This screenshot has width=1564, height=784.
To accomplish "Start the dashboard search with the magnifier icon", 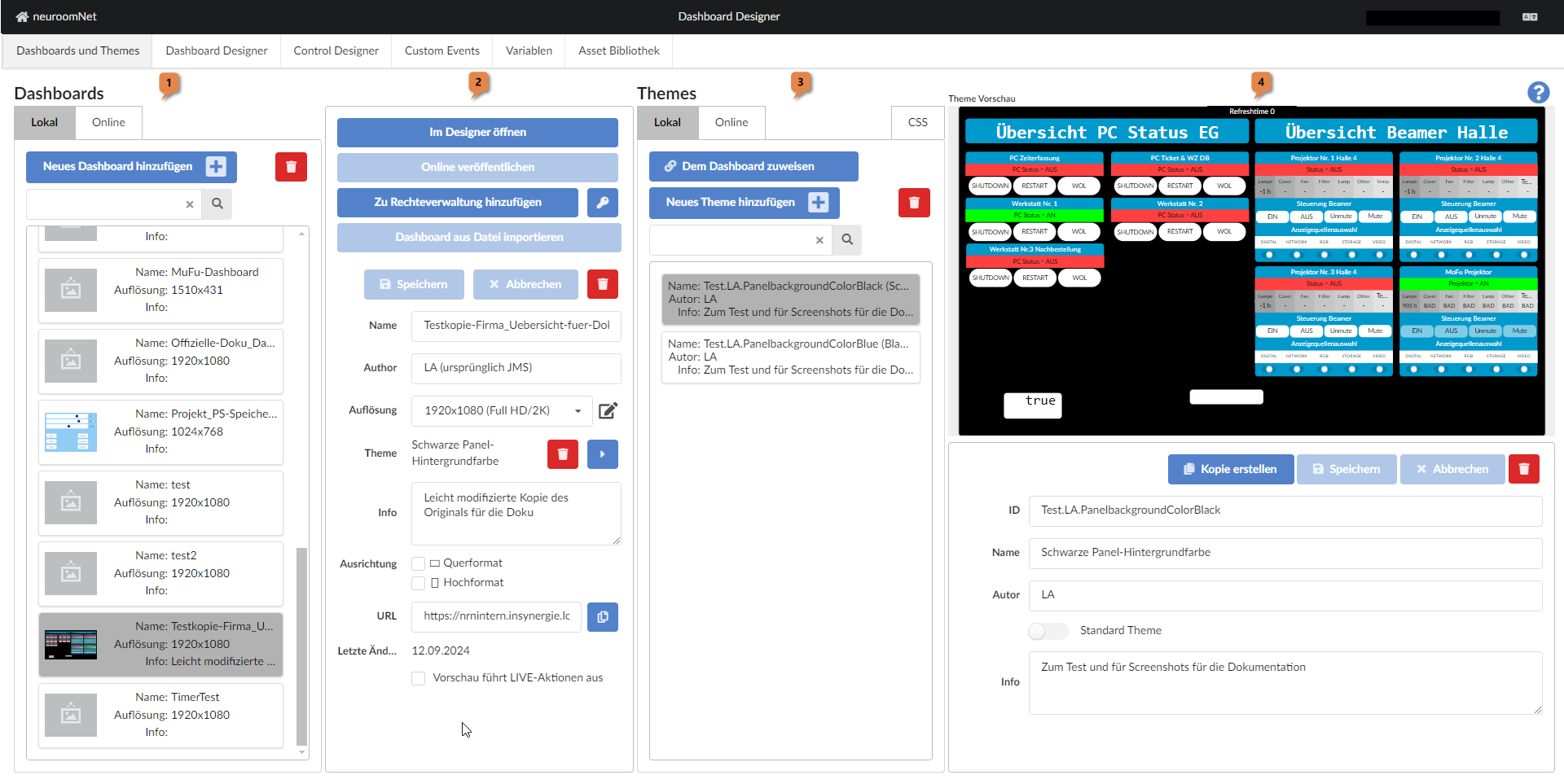I will click(217, 204).
